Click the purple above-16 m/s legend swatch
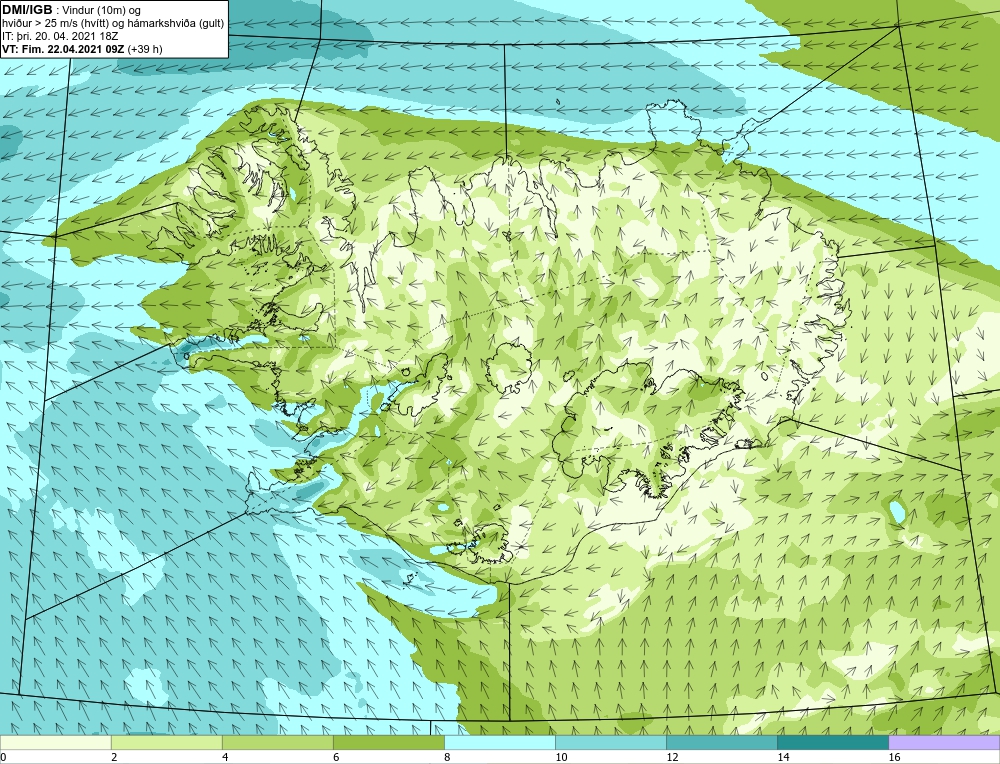Viewport: 1000px width, 764px height. point(944,742)
